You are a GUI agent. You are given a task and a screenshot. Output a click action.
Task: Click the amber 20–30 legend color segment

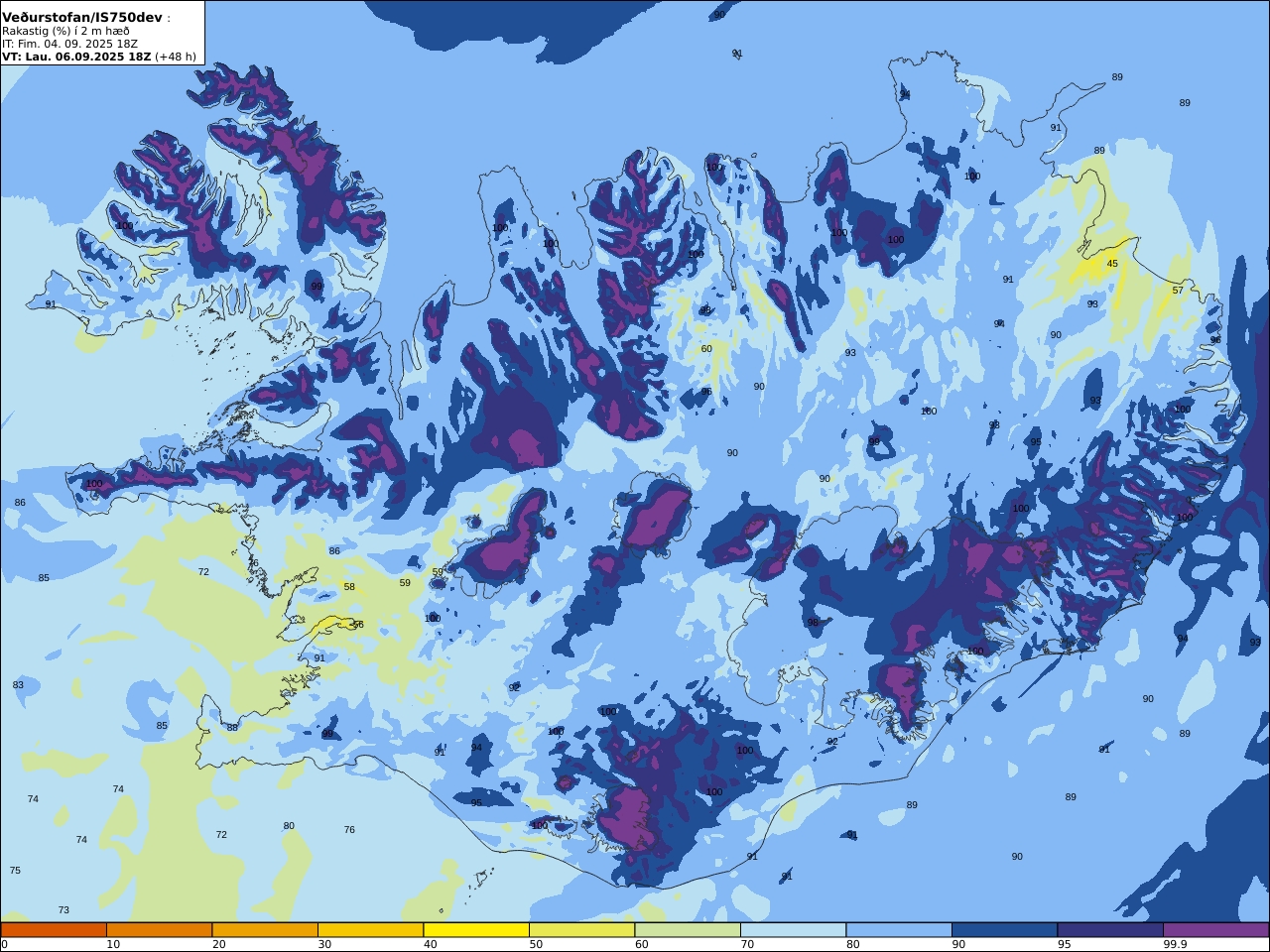[265, 930]
